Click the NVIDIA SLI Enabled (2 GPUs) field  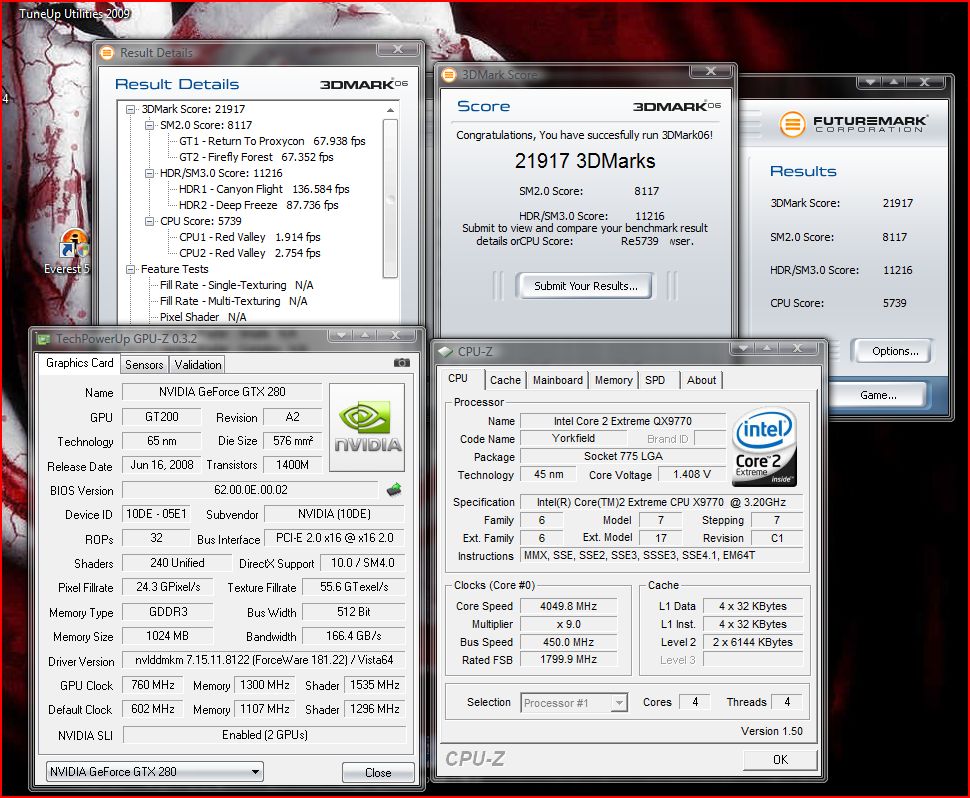264,735
